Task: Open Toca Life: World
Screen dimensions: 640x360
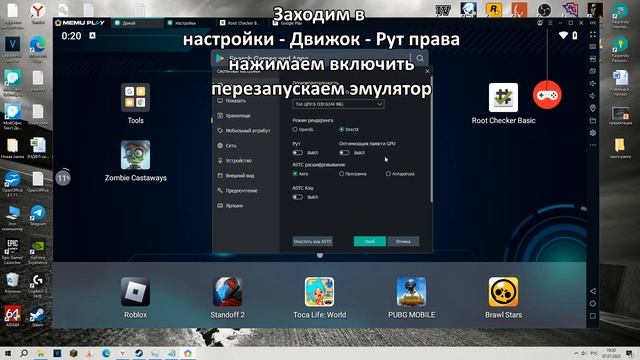Action: coord(320,292)
